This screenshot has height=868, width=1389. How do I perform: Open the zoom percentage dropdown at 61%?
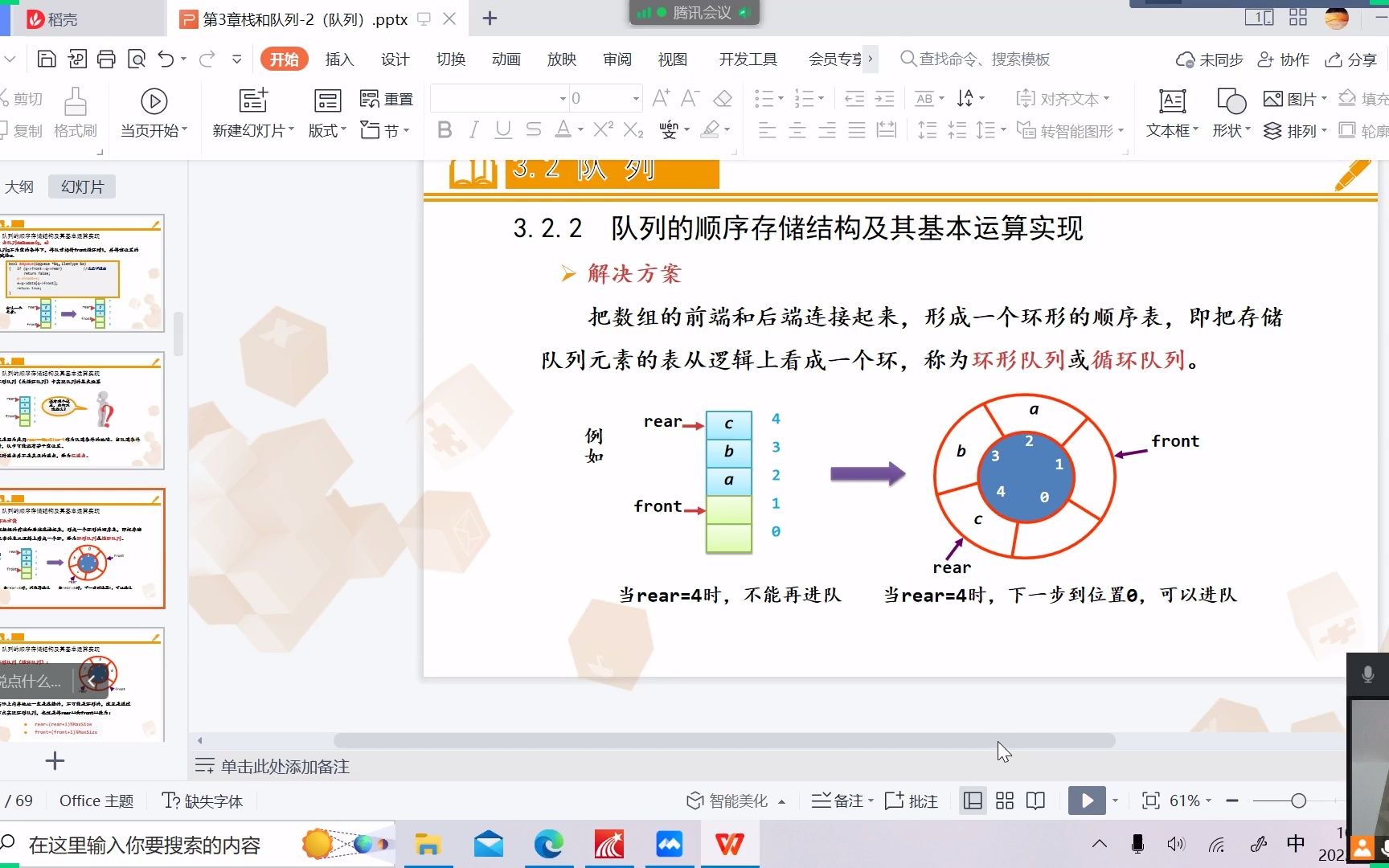(x=1186, y=800)
